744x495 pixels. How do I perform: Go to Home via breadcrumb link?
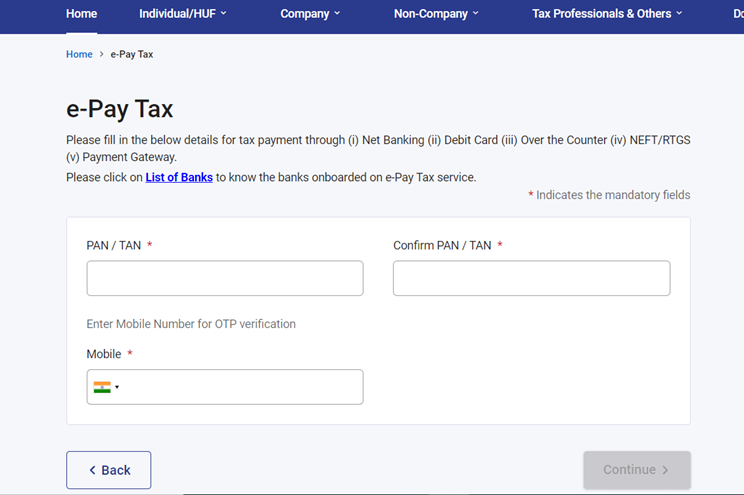click(79, 54)
